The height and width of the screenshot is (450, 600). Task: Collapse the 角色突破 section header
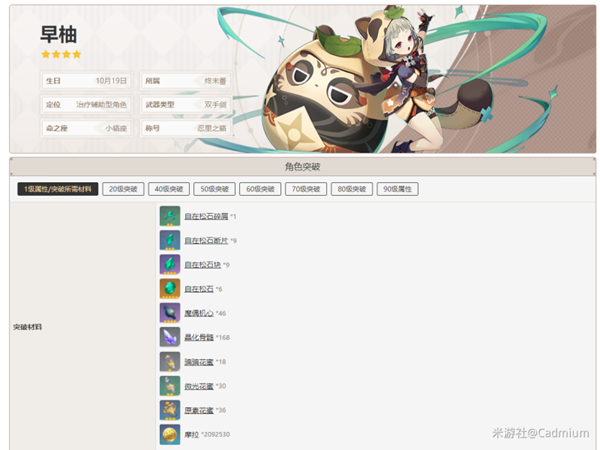tap(302, 166)
